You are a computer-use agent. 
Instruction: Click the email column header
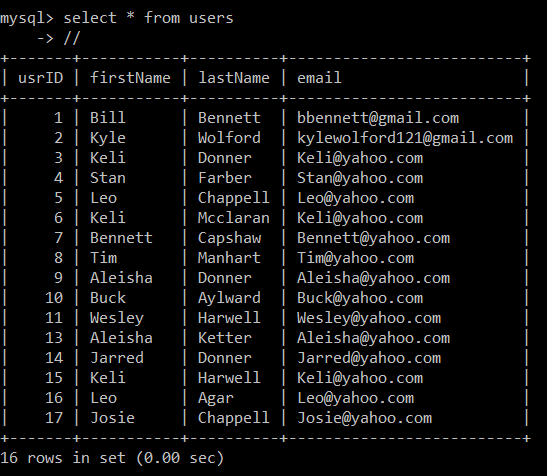(x=319, y=78)
